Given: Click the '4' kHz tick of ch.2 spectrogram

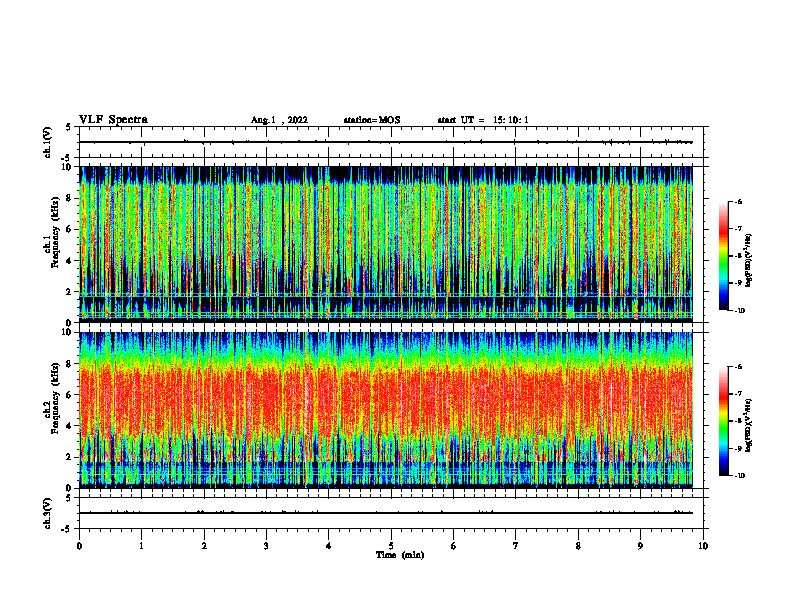Looking at the screenshot, I should [70, 426].
